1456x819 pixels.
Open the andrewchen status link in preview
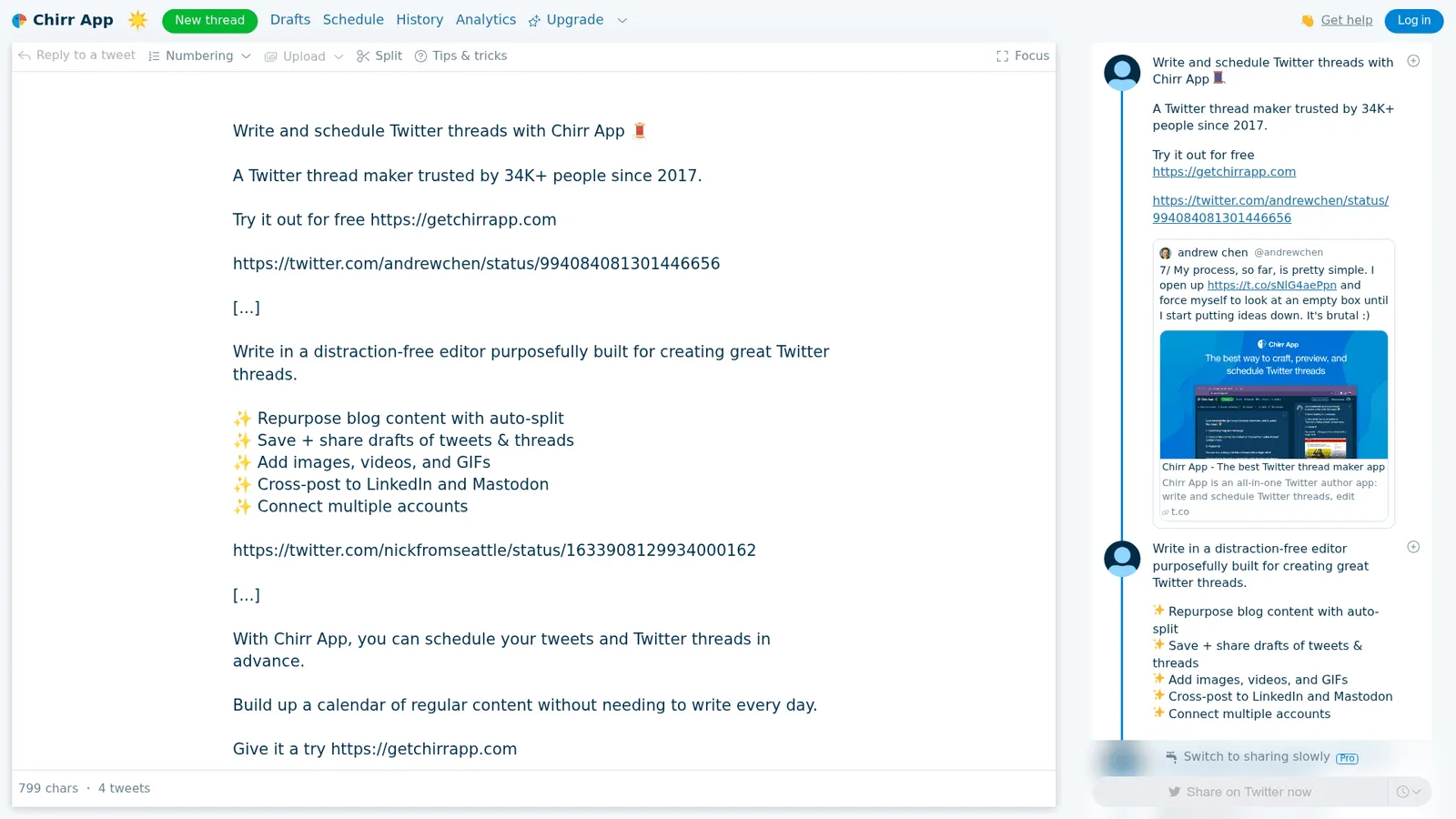1270,209
